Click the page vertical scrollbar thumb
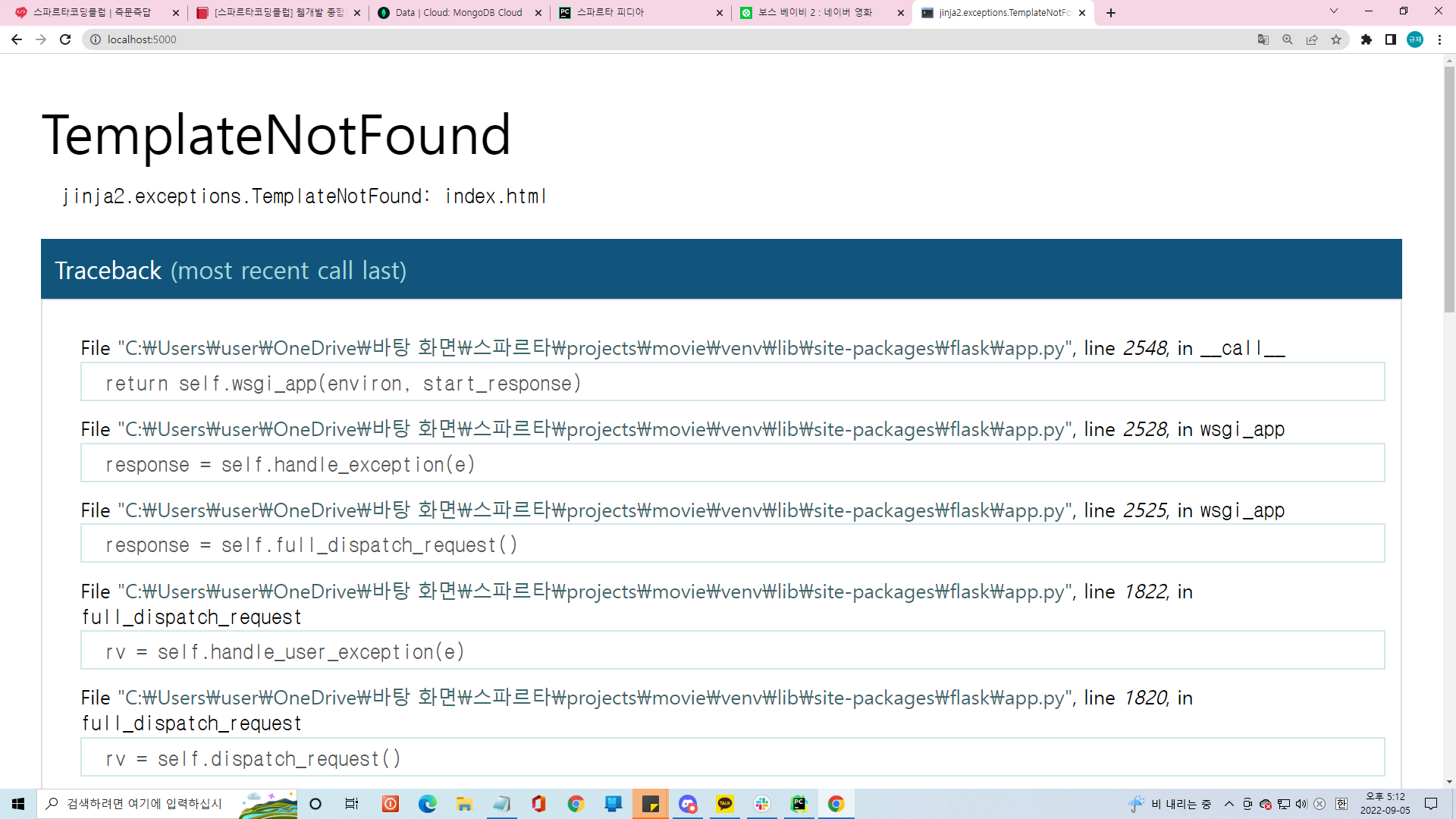 [x=1449, y=190]
